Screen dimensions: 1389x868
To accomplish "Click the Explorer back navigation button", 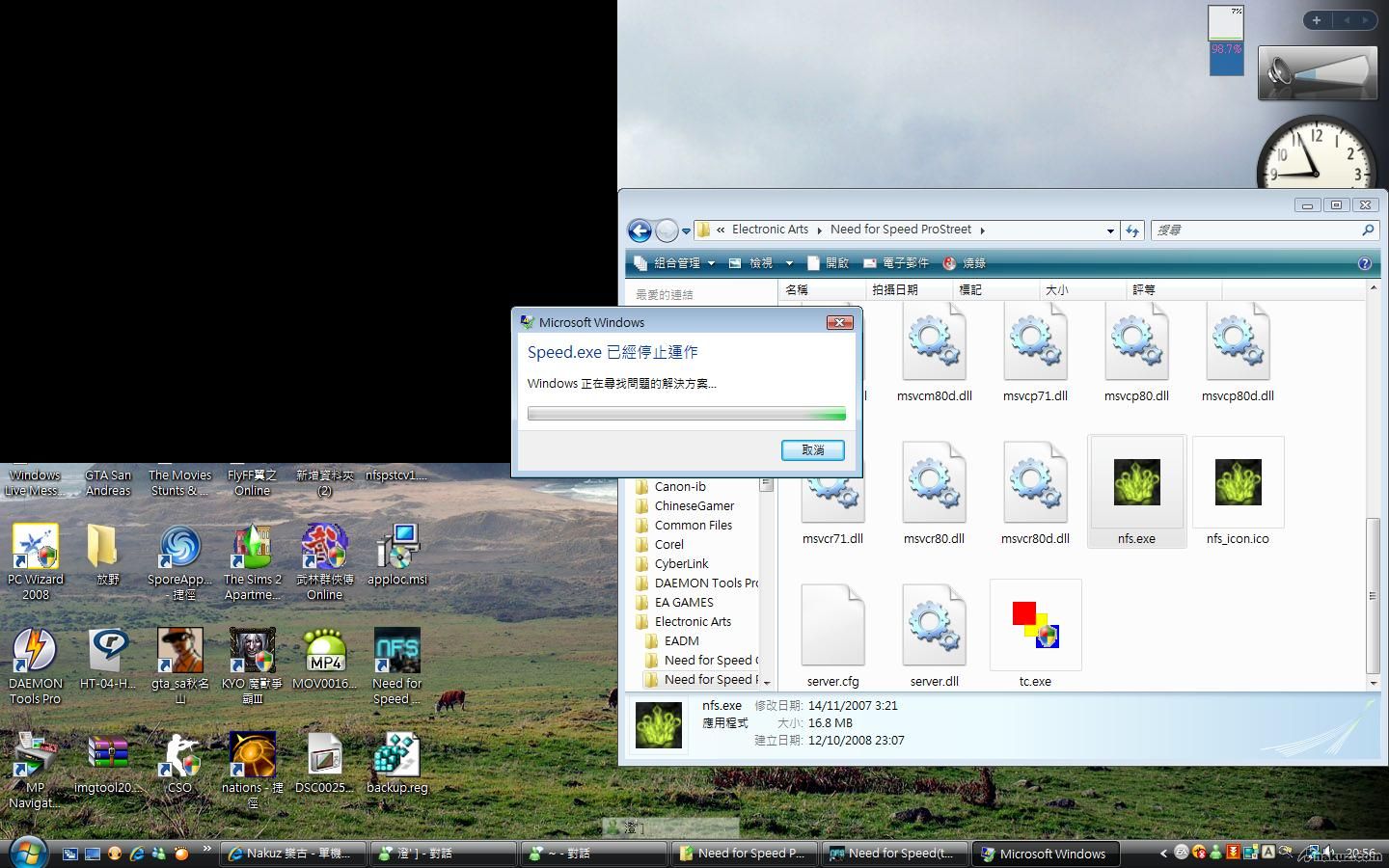I will pos(639,231).
